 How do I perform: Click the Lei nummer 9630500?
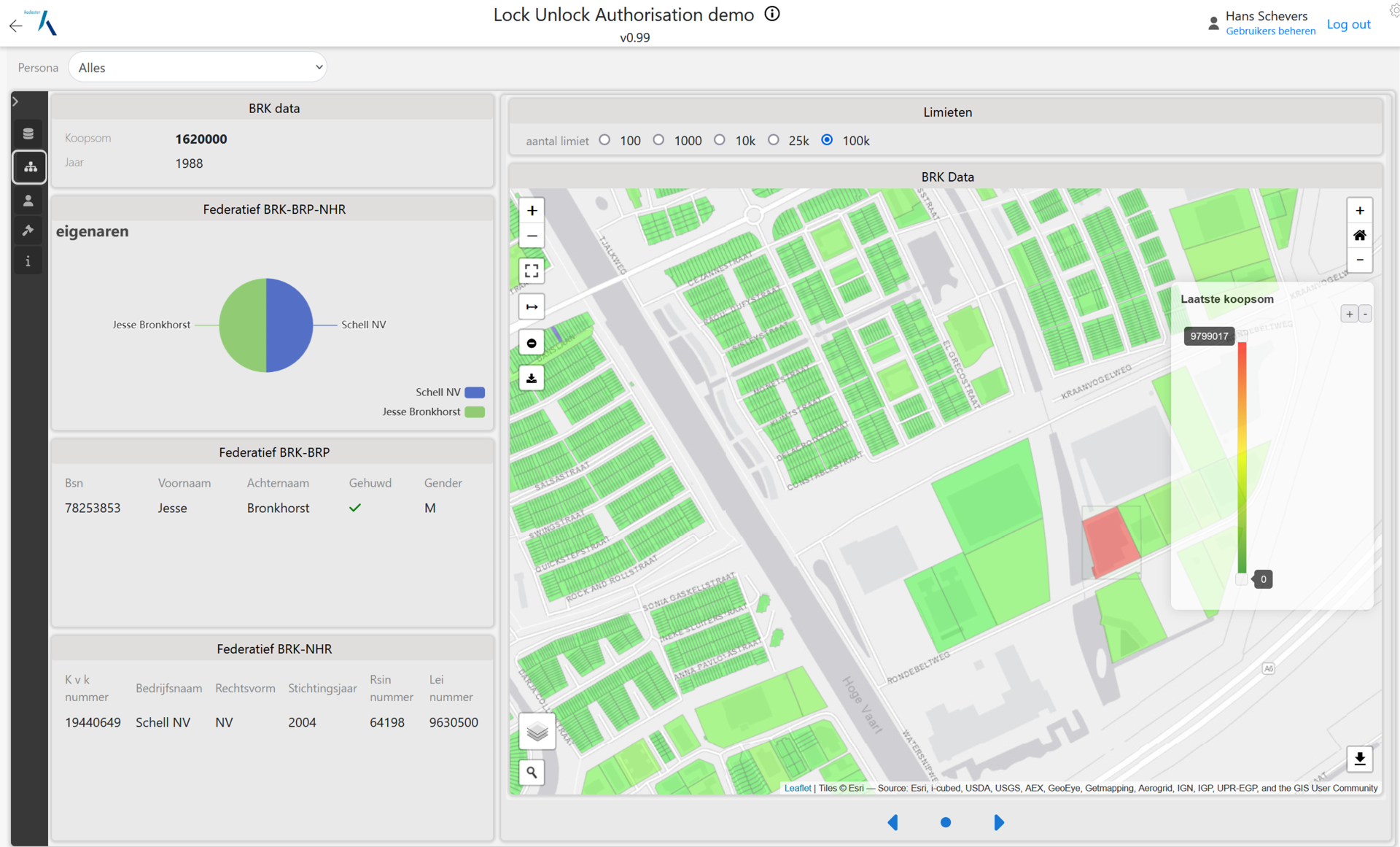[454, 723]
